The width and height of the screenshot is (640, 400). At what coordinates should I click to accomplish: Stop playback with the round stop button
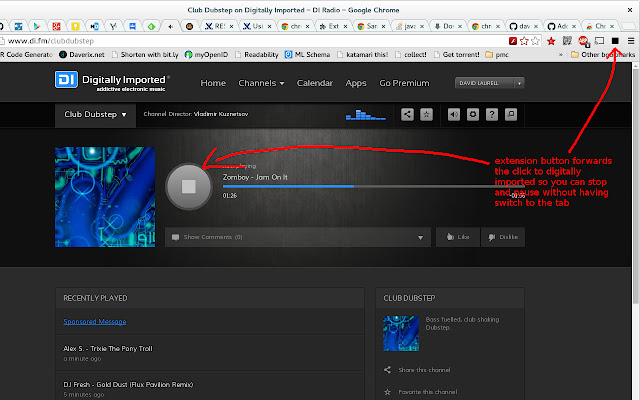point(189,187)
